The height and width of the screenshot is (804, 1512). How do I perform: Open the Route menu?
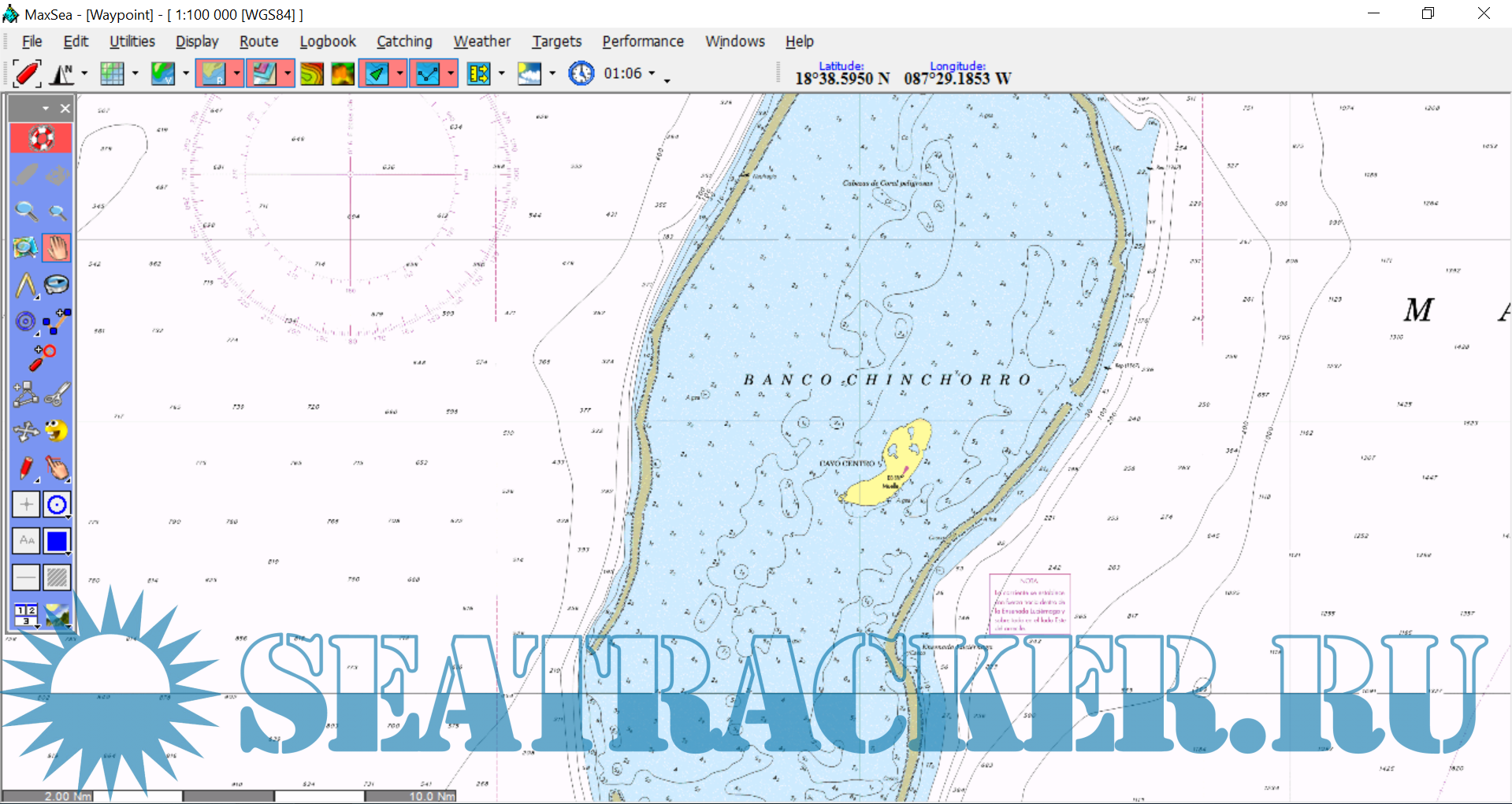258,42
